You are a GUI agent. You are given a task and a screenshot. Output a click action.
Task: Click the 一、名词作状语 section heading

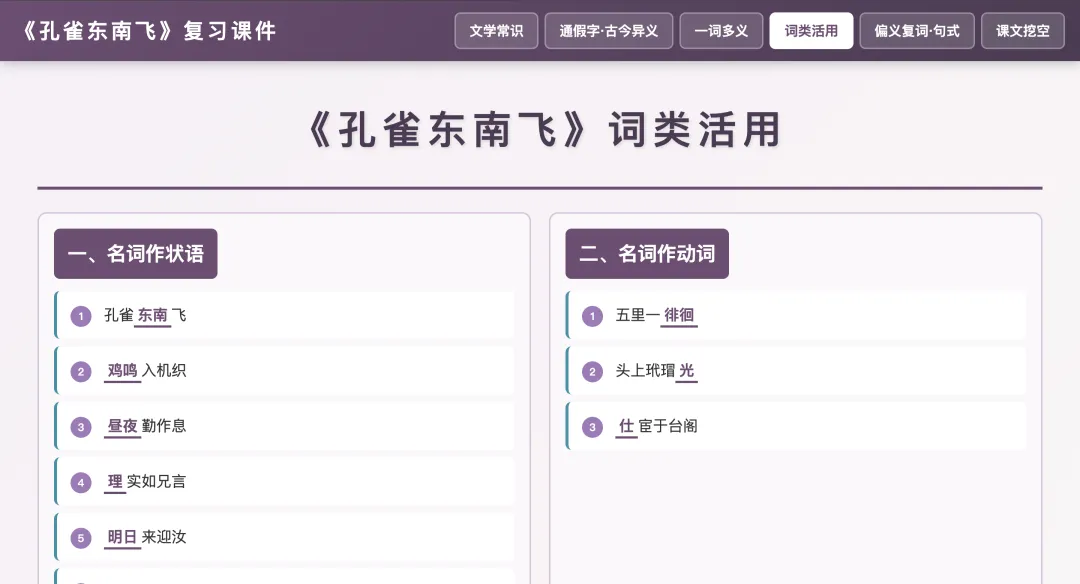135,254
